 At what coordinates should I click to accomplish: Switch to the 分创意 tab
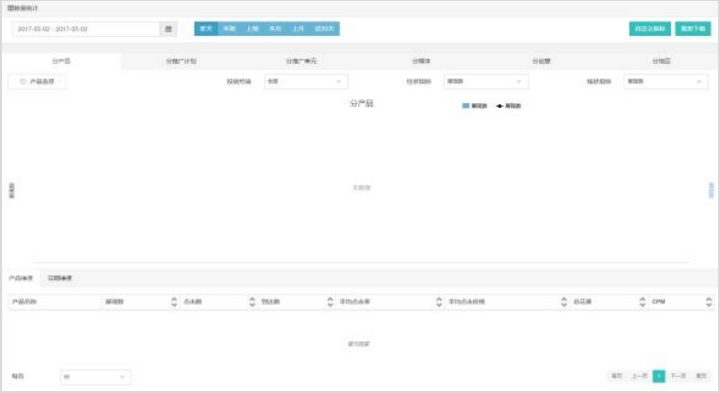tap(541, 61)
